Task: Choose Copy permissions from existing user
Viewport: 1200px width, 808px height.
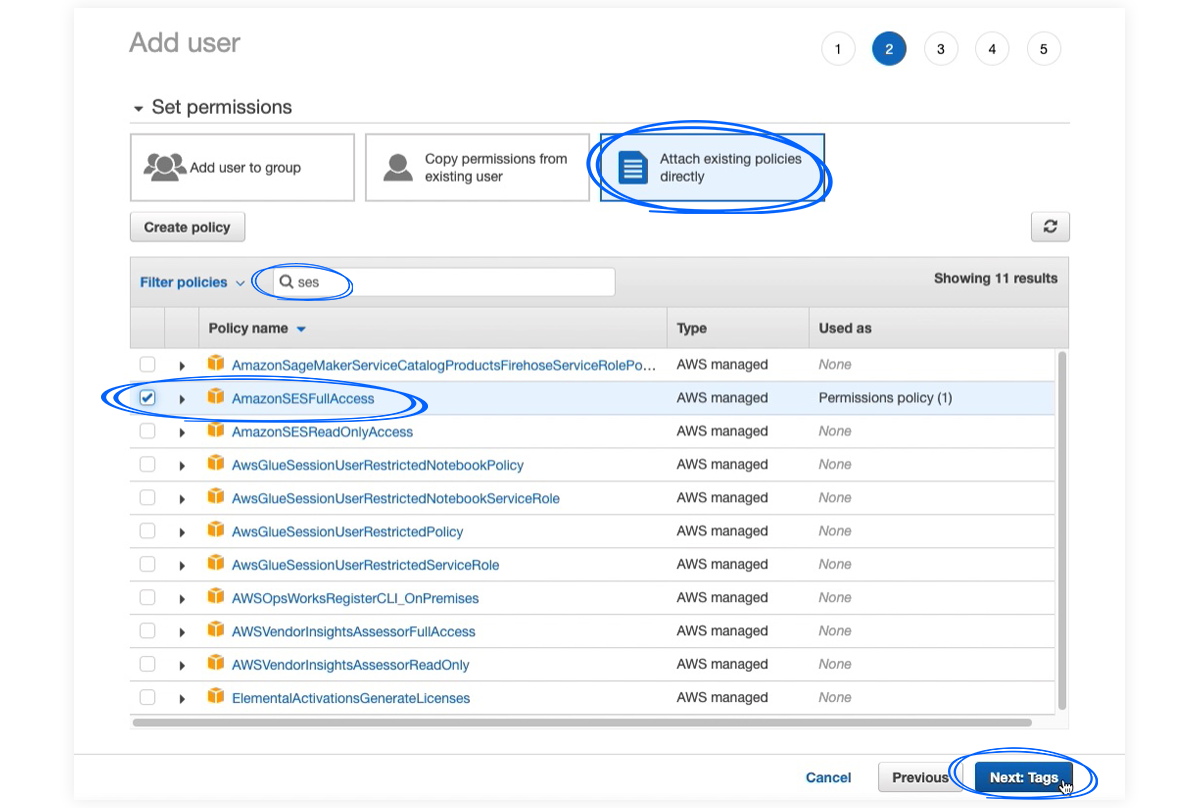Action: coord(477,167)
